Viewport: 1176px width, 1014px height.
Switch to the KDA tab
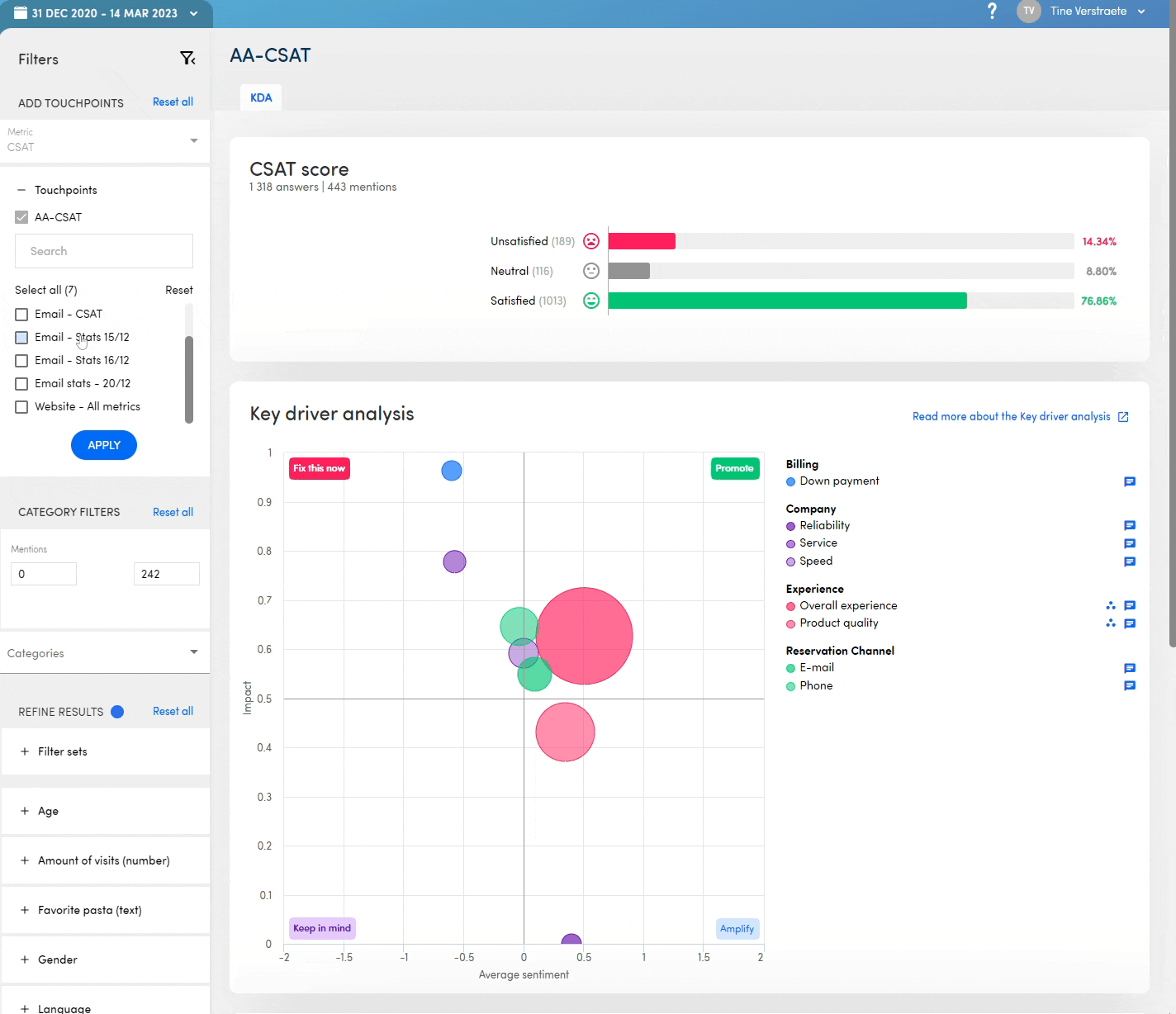tap(261, 97)
